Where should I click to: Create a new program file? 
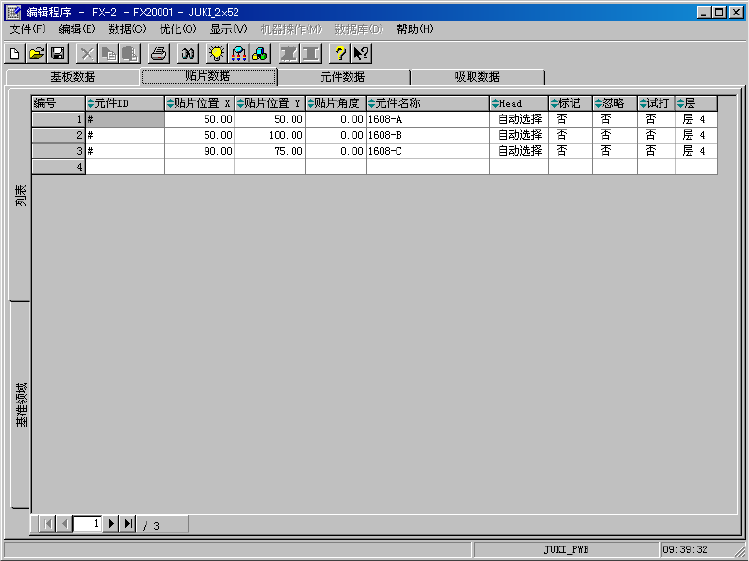point(15,54)
